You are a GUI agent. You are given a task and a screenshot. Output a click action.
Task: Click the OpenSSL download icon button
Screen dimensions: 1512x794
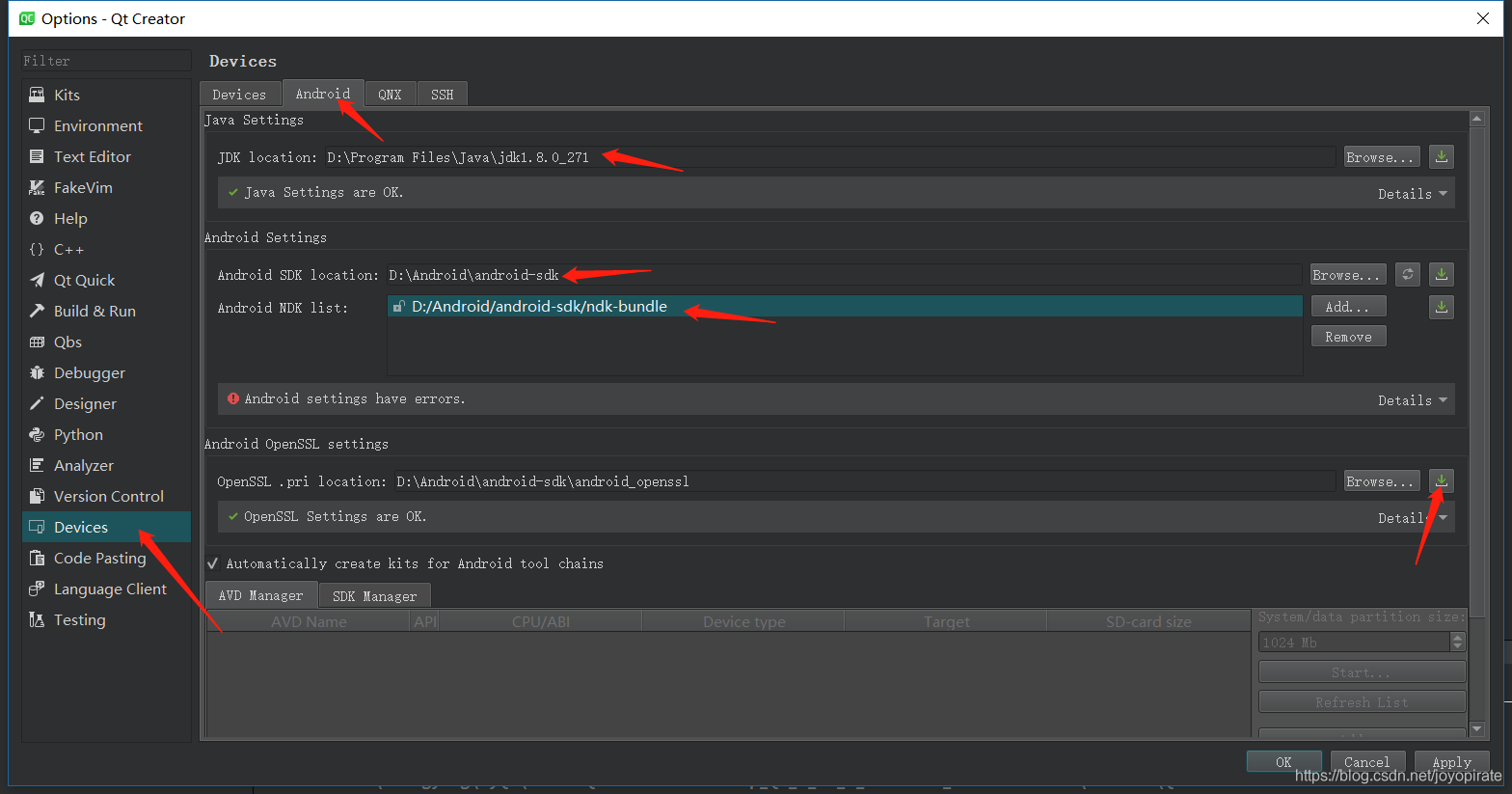[1441, 480]
